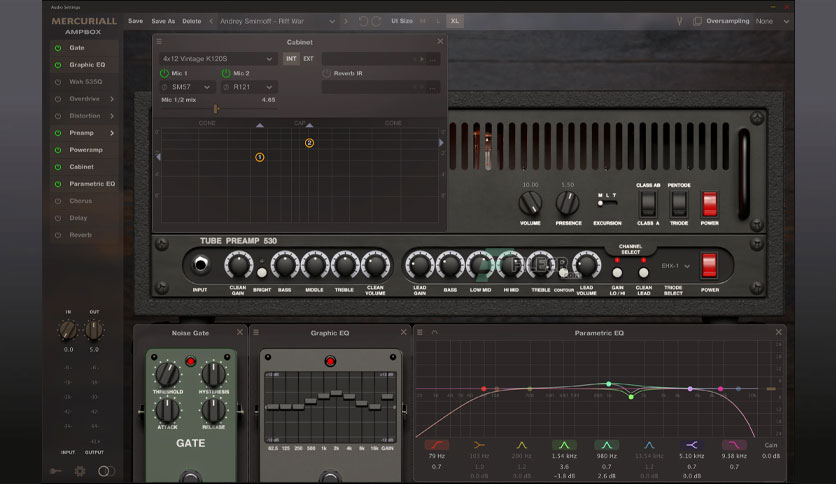Go to the previous preset arrow

pyautogui.click(x=211, y=21)
